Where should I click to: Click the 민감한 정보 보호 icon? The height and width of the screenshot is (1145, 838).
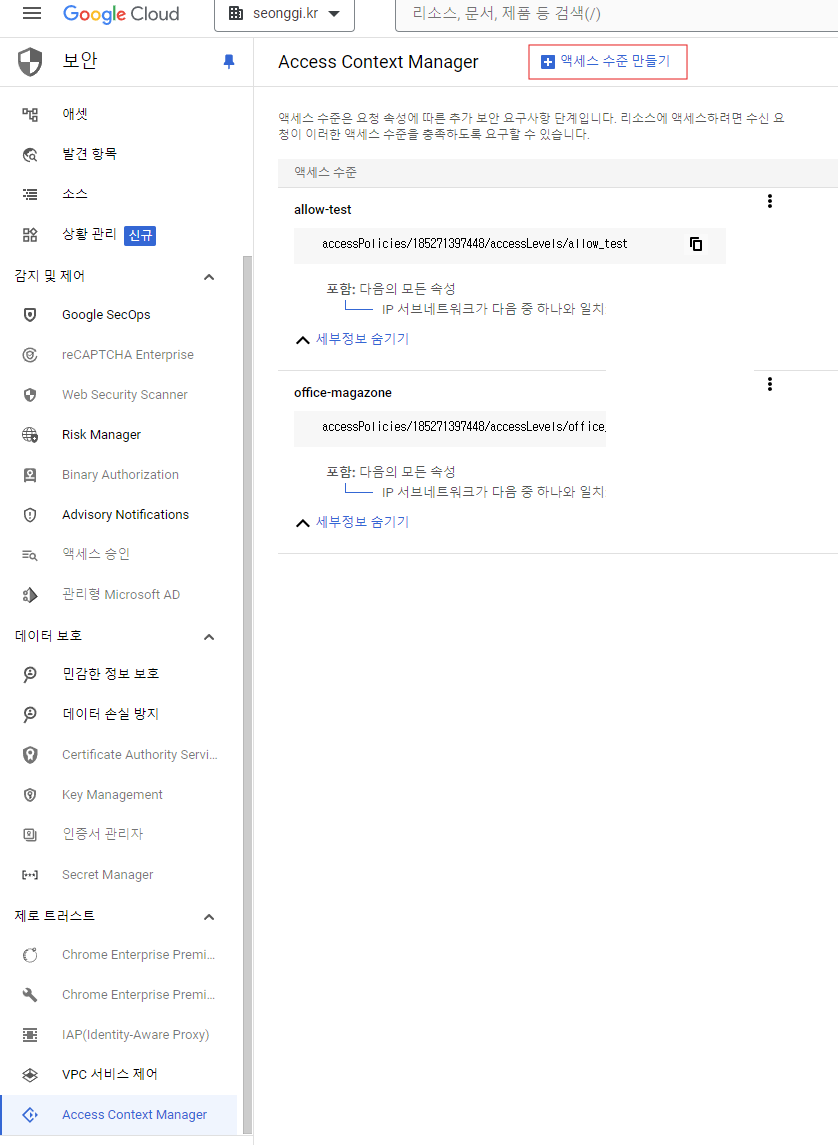pos(30,674)
